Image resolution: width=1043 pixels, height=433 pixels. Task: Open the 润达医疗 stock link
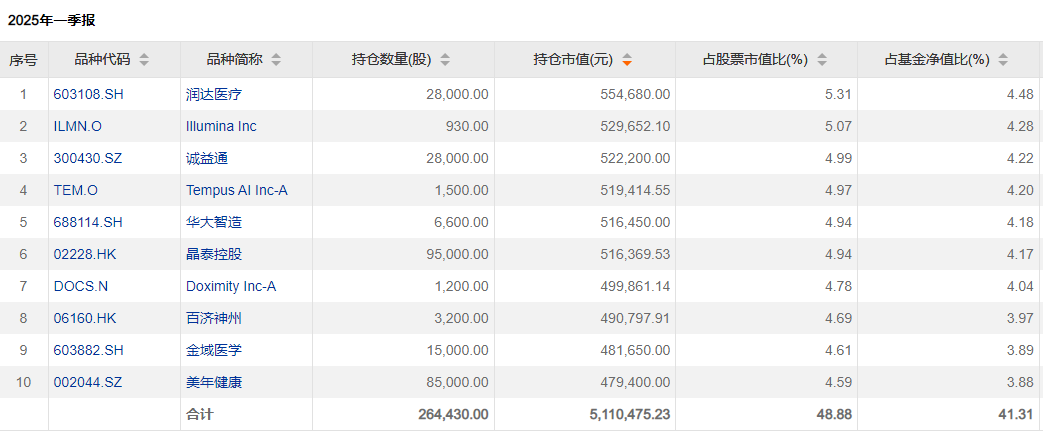pos(214,94)
